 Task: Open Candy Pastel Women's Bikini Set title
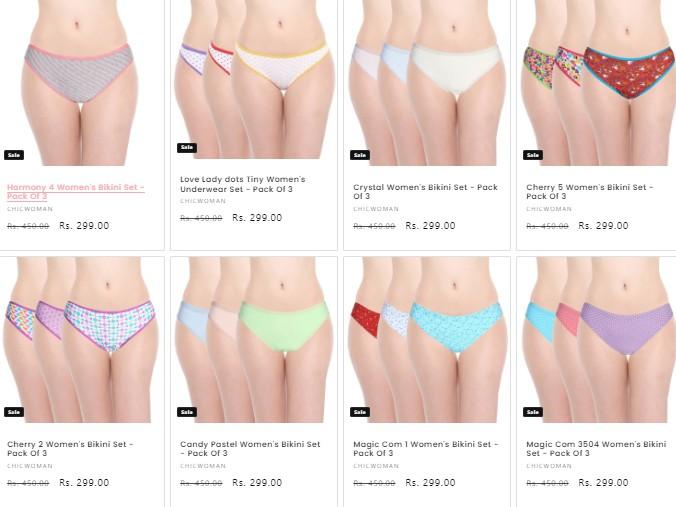click(250, 448)
